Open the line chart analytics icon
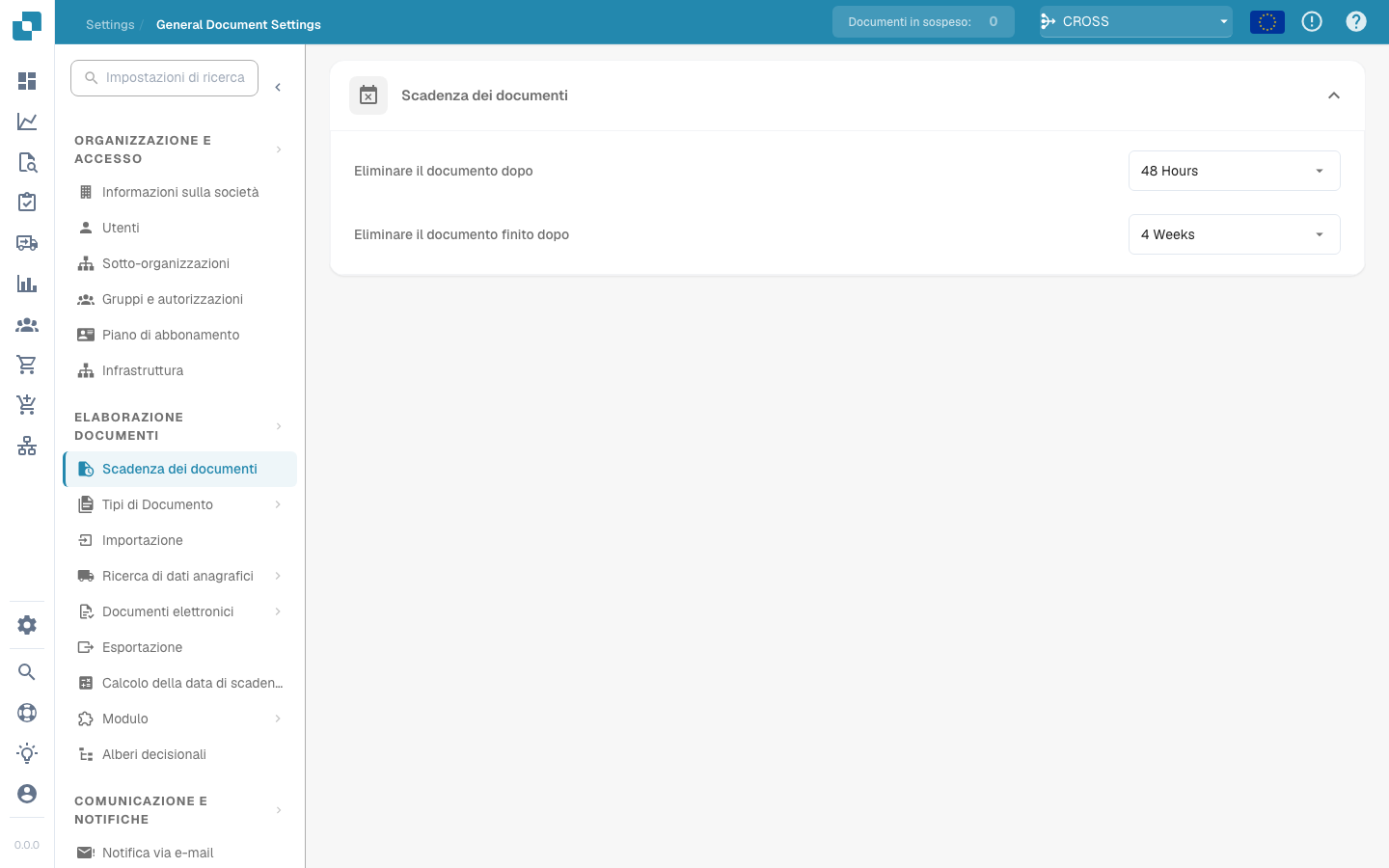The height and width of the screenshot is (868, 1389). (x=27, y=122)
